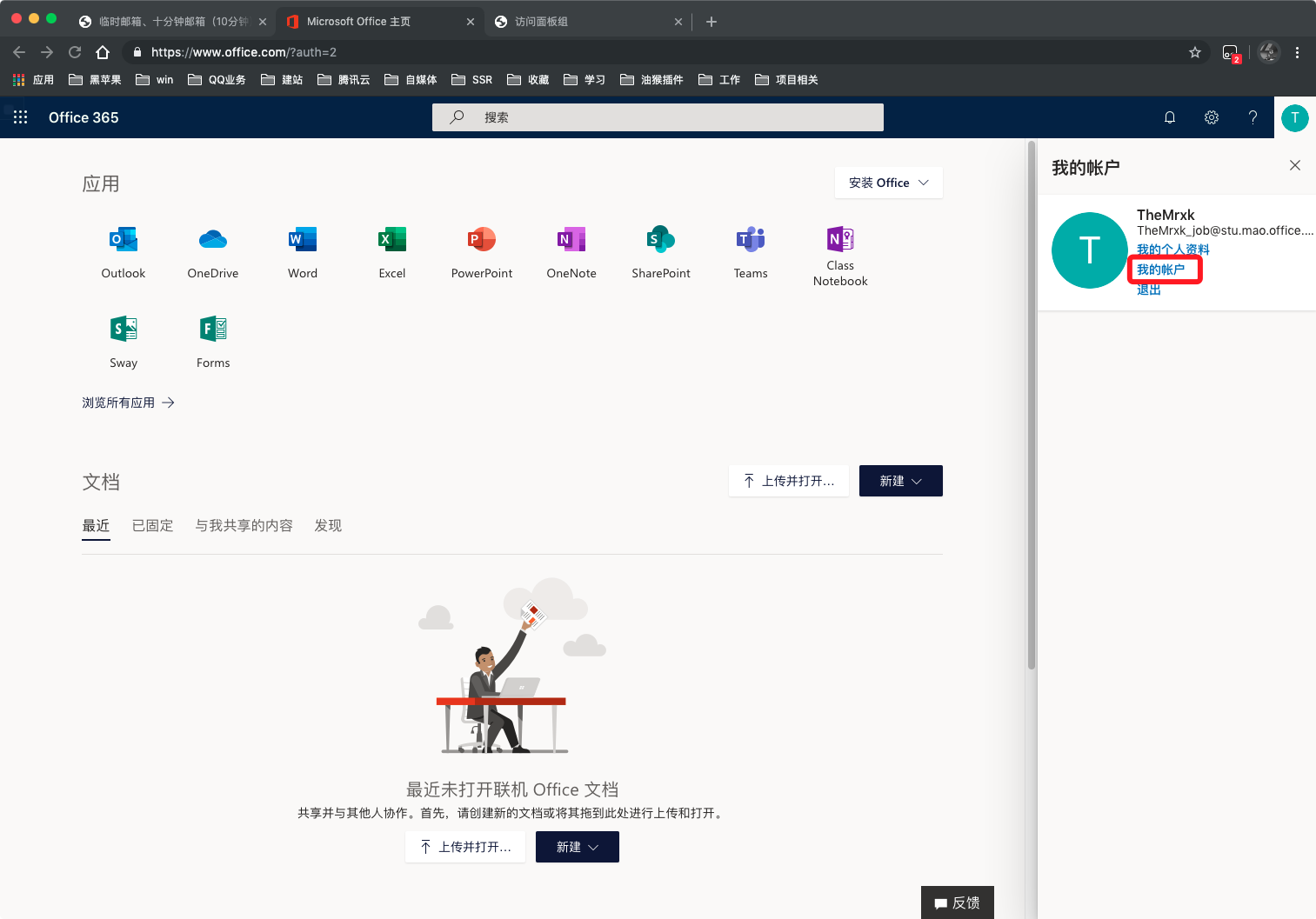1316x919 pixels.
Task: Expand the 新建 dropdown below the illustration
Action: pyautogui.click(x=578, y=847)
